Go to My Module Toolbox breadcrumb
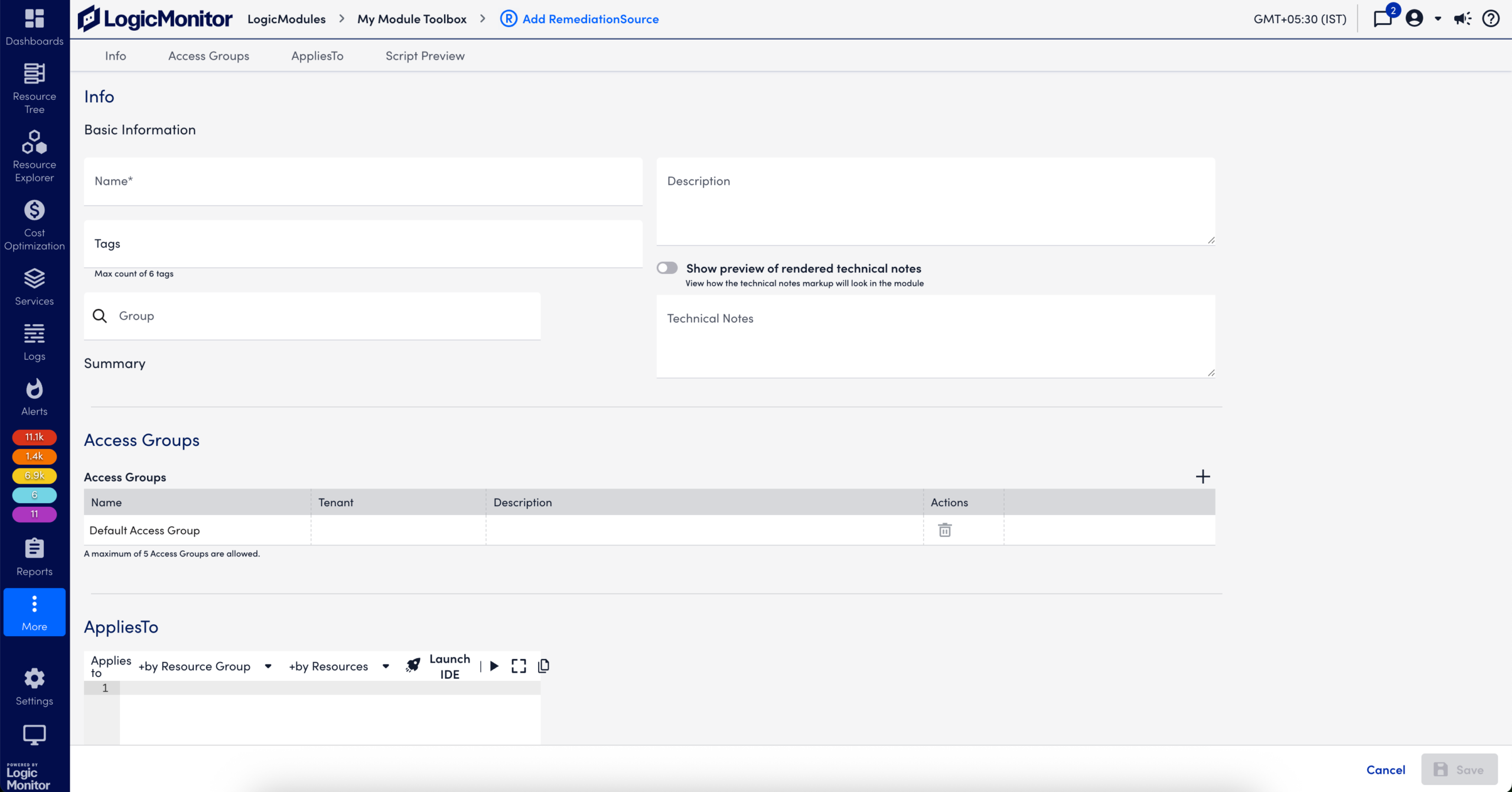This screenshot has height=792, width=1512. click(412, 19)
